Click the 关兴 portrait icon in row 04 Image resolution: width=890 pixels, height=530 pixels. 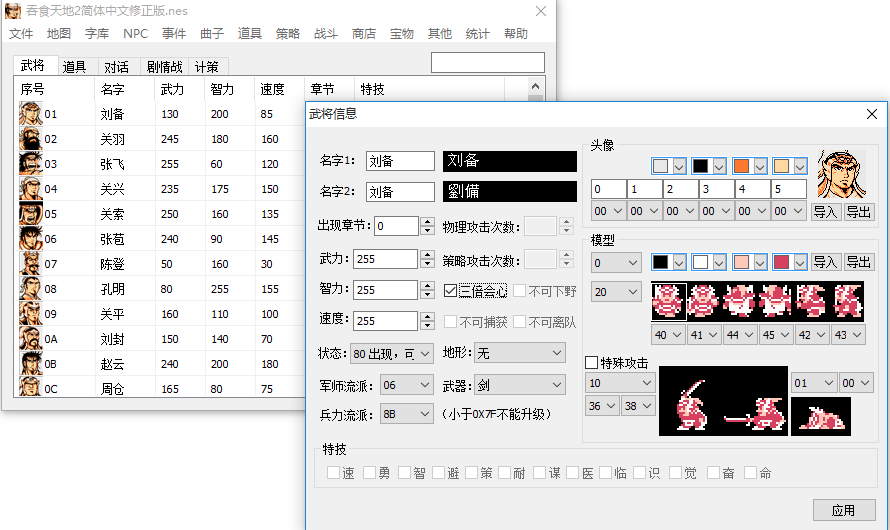pos(31,188)
